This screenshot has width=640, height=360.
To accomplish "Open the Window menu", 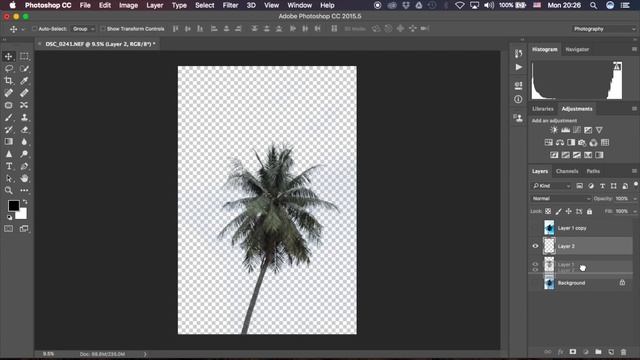I will 299,5.
